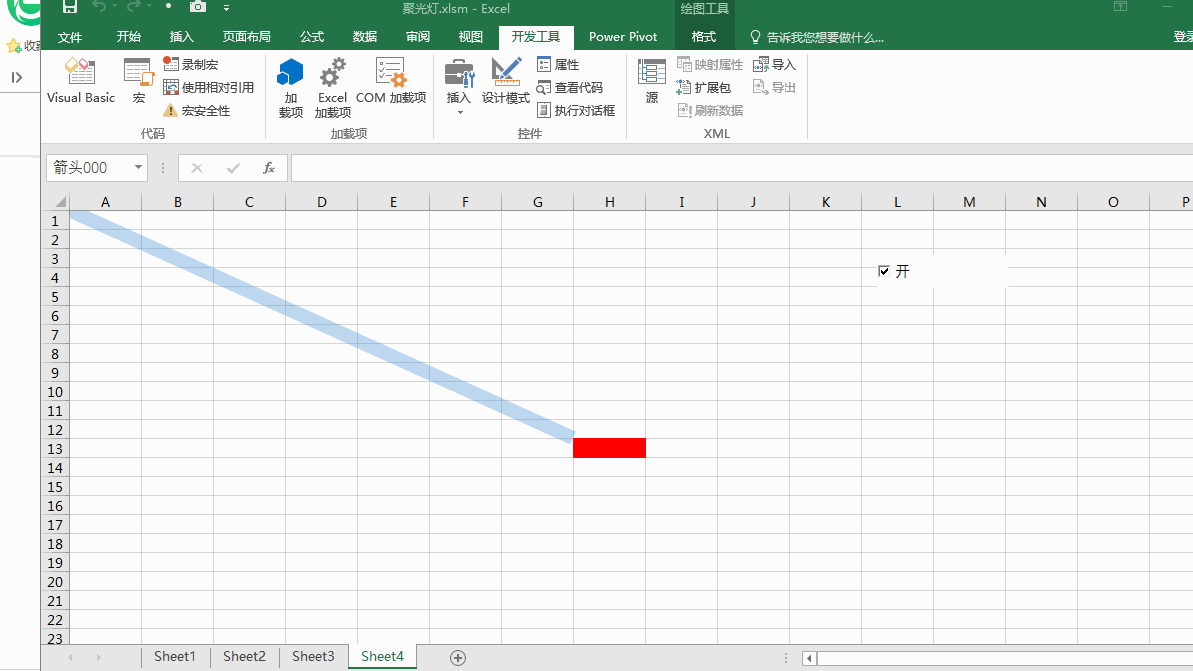Click 执行对话框 run dialog
1193x671 pixels.
point(576,110)
